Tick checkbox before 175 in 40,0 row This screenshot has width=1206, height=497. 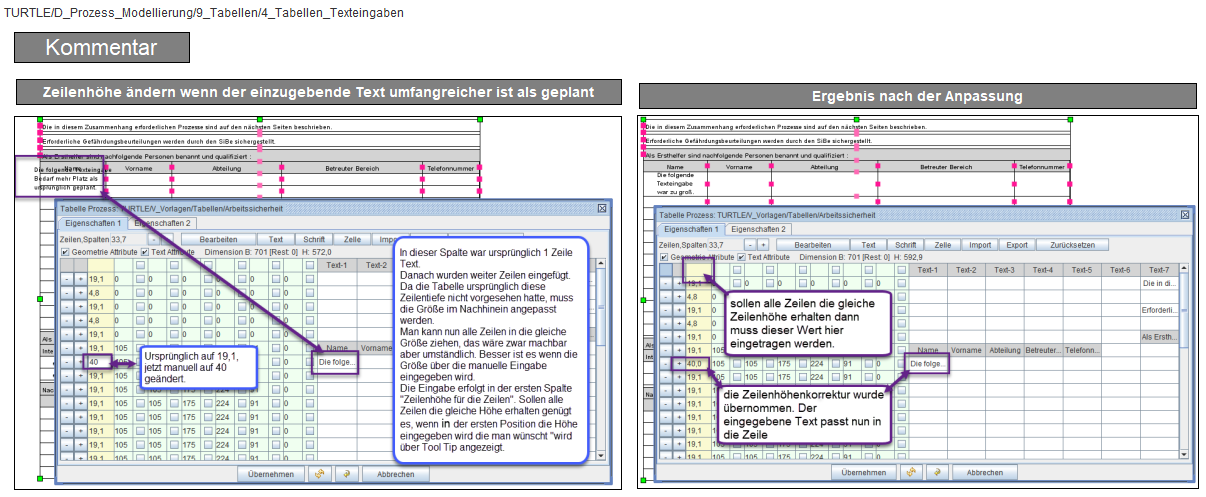pos(770,364)
